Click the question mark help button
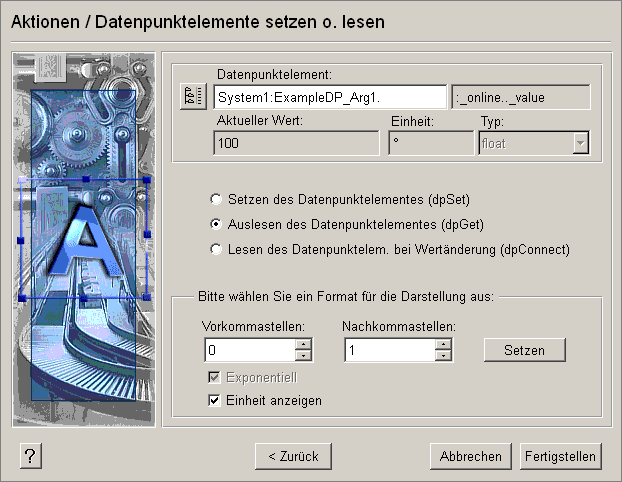The height and width of the screenshot is (482, 622). pos(30,456)
